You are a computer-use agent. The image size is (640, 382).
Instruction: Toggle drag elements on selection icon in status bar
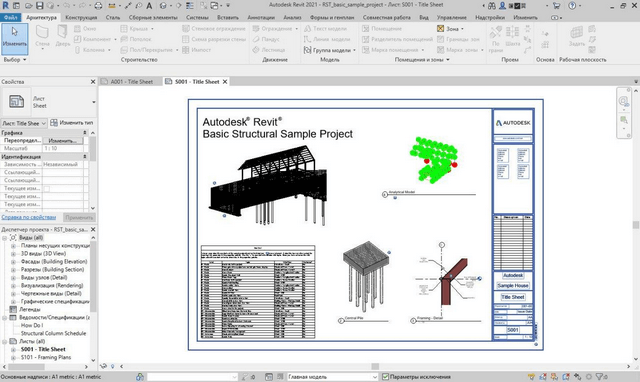click(577, 377)
